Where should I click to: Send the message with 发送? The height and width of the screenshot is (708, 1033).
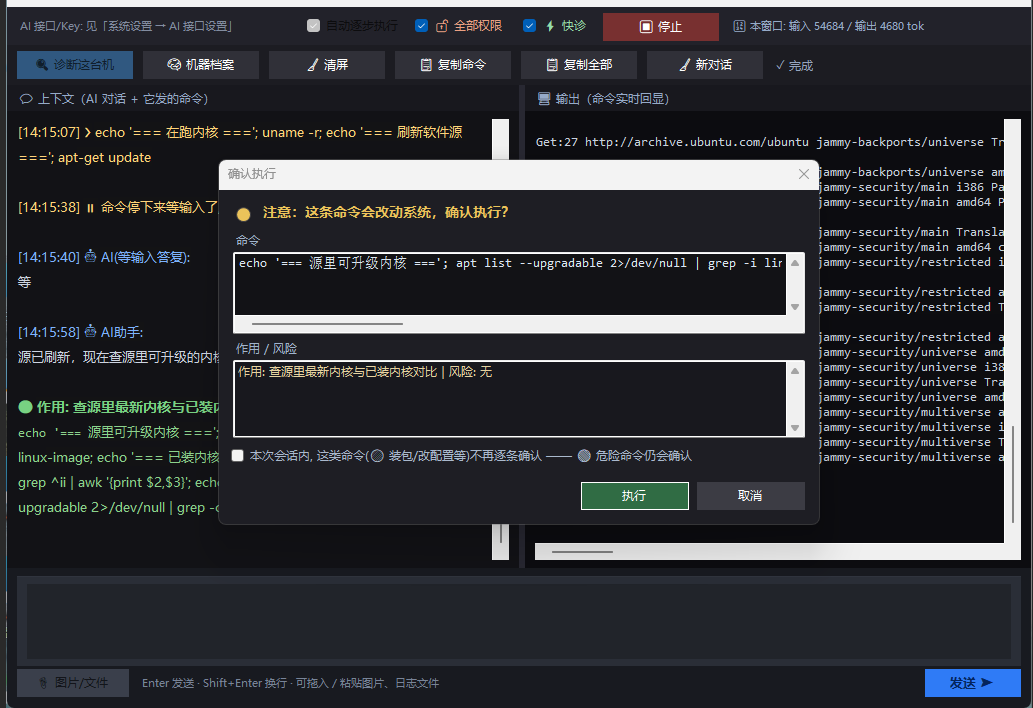(972, 683)
